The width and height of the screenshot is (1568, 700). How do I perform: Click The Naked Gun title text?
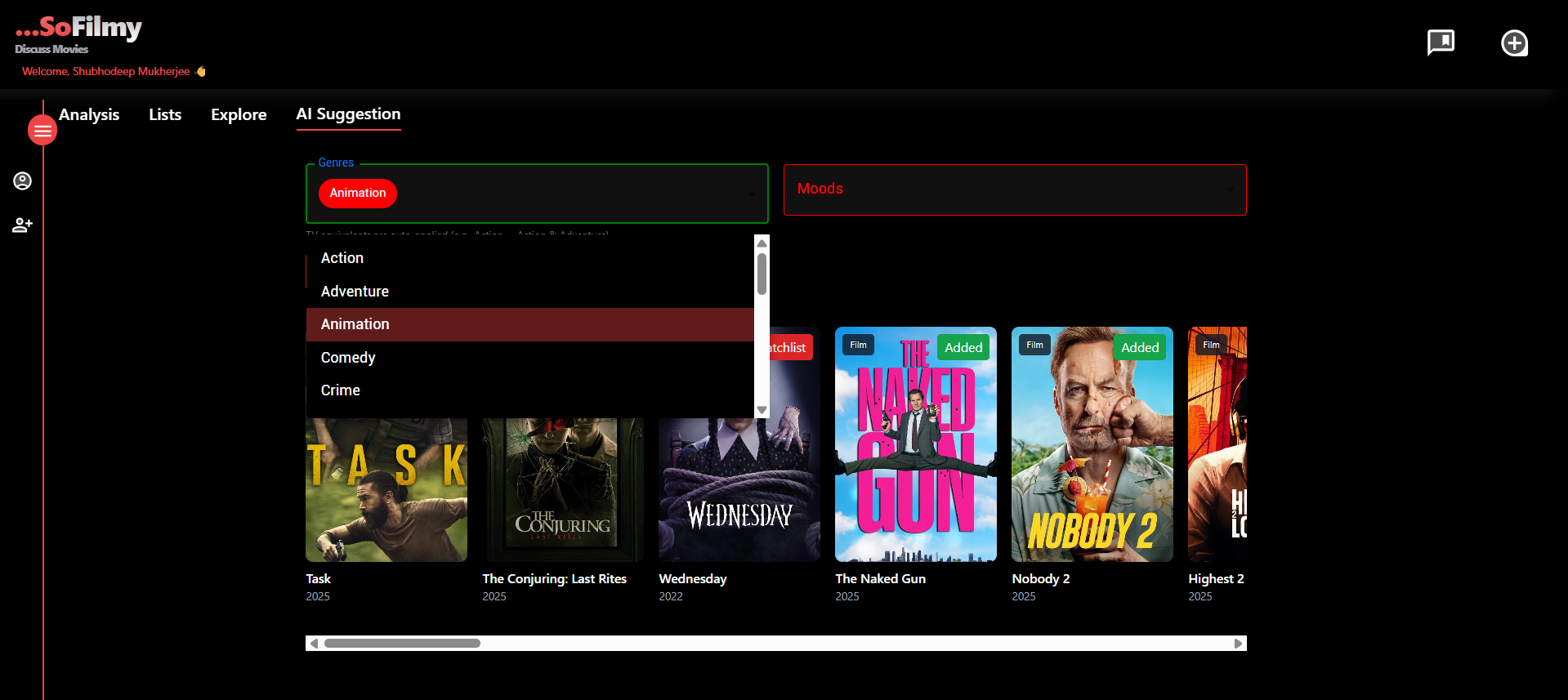point(881,578)
